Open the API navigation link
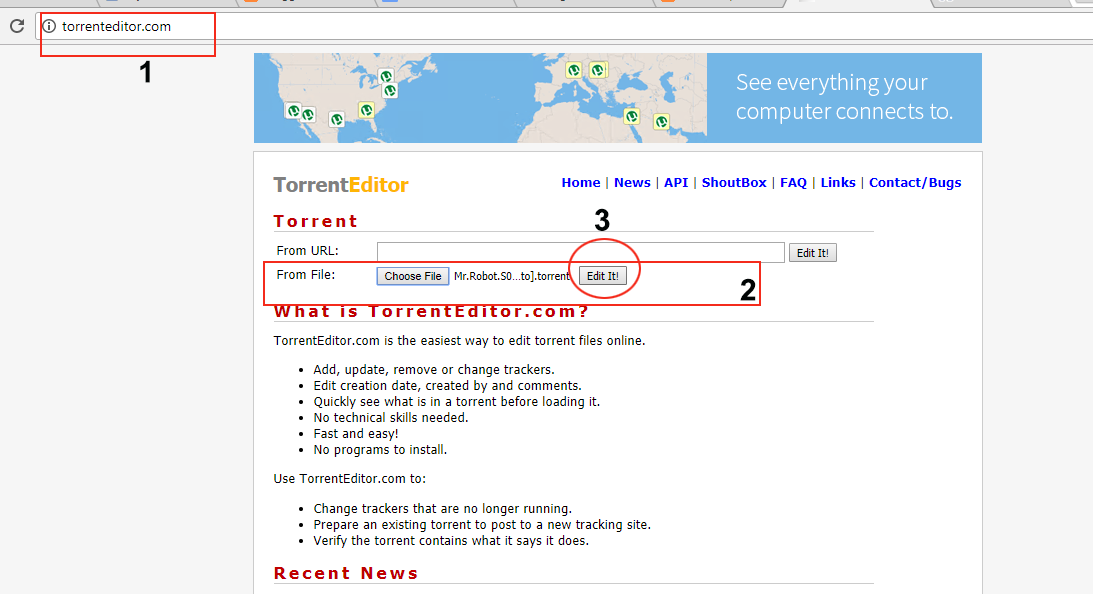The height and width of the screenshot is (594, 1093). (675, 183)
